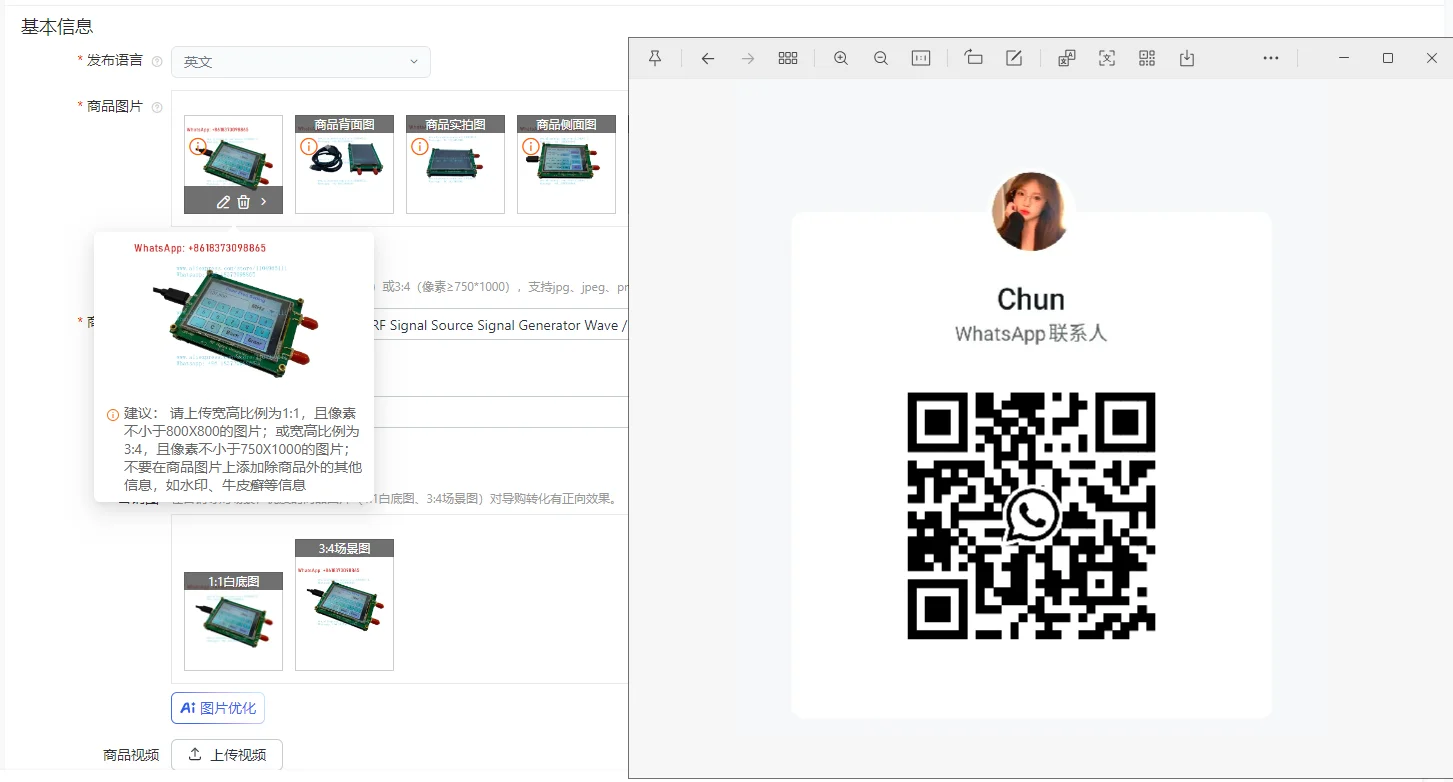Rotate the image in the viewer

tap(974, 58)
